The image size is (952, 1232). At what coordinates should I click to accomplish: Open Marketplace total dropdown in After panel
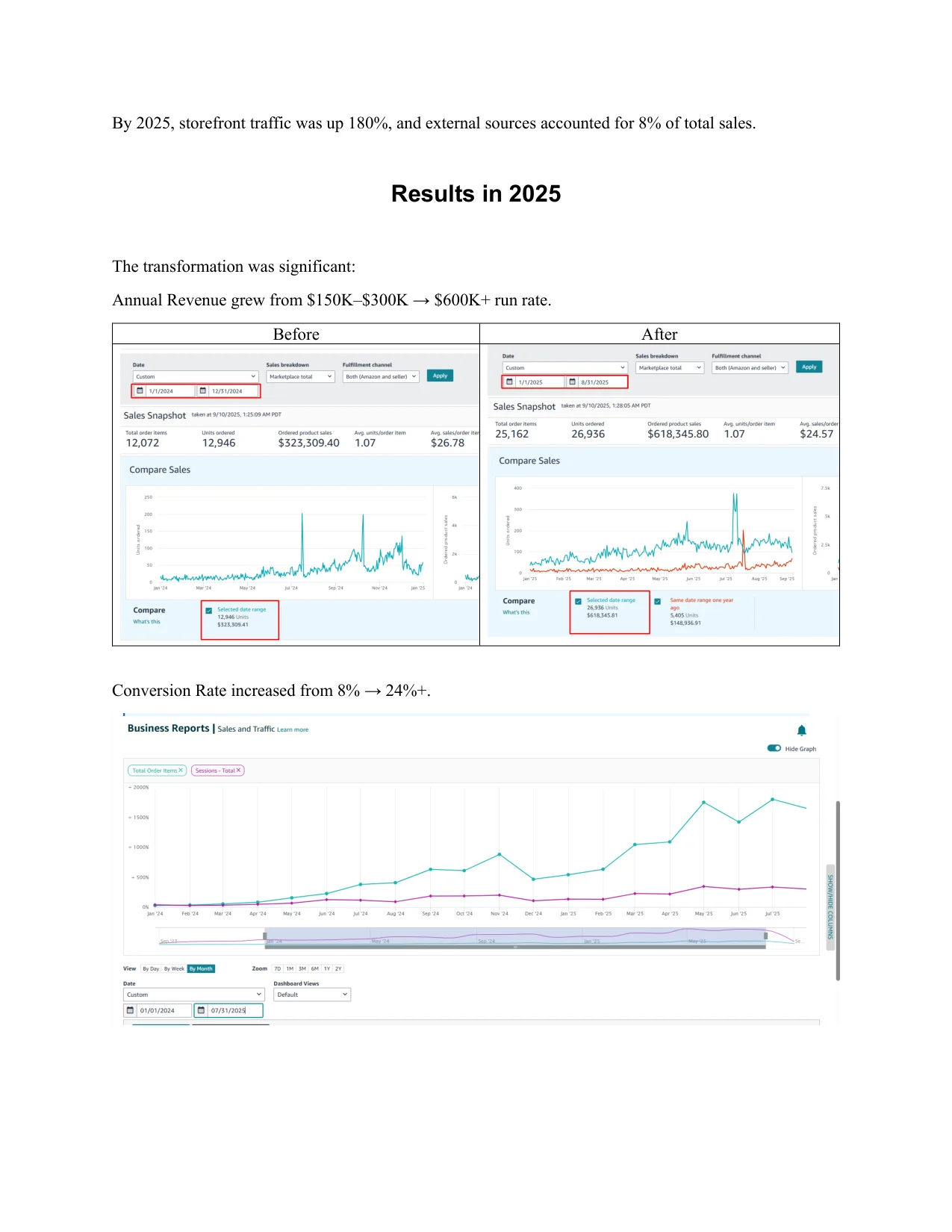click(x=670, y=367)
